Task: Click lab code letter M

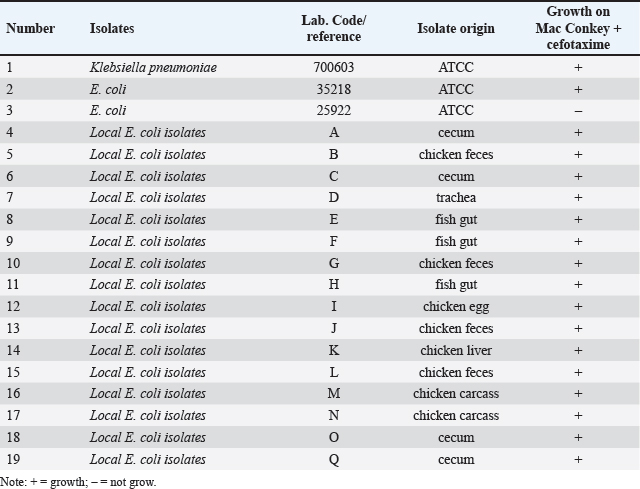Action: (334, 394)
